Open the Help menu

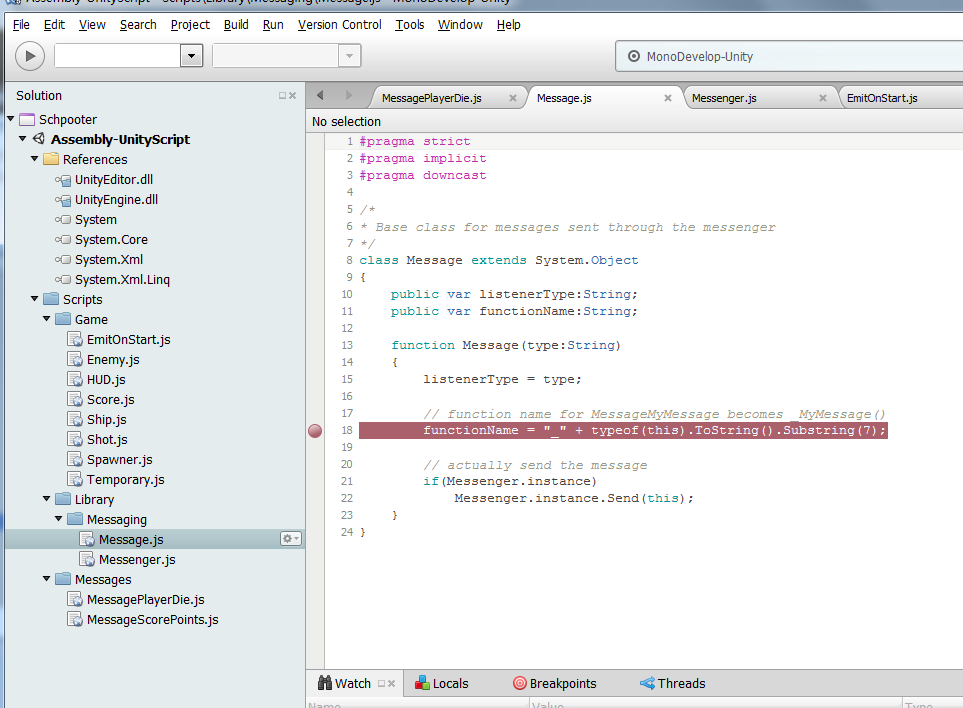pos(509,25)
